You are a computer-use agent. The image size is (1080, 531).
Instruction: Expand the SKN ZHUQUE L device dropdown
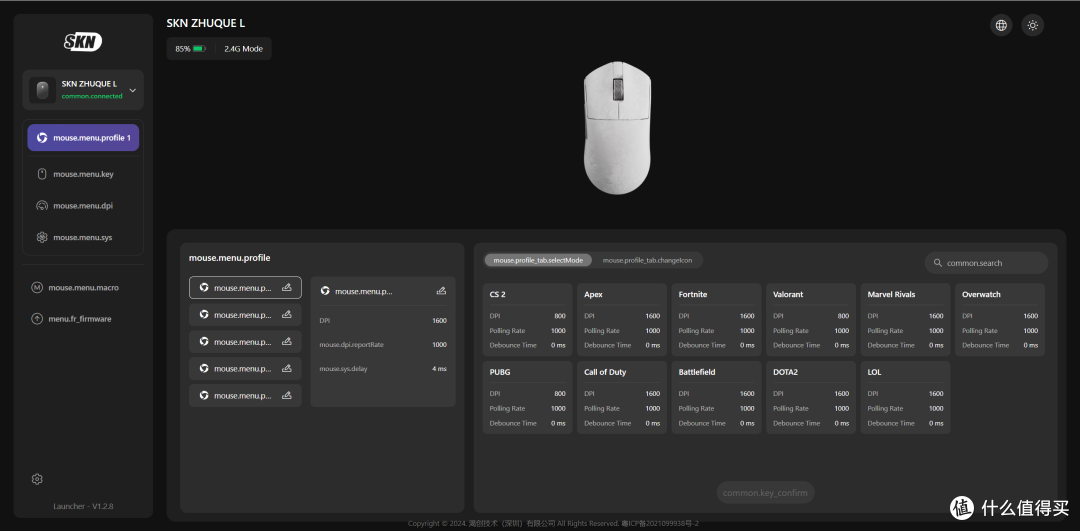click(x=133, y=90)
